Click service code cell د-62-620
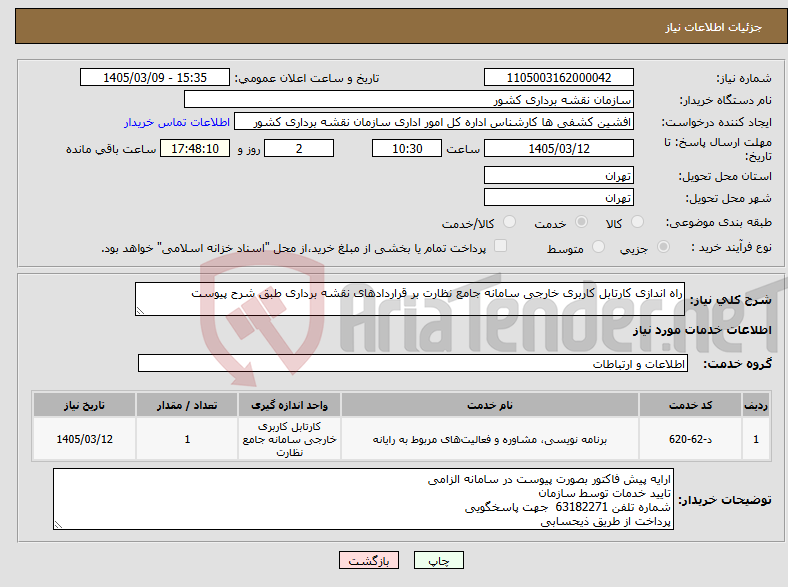Viewport: 788px width, 587px height. [x=691, y=439]
